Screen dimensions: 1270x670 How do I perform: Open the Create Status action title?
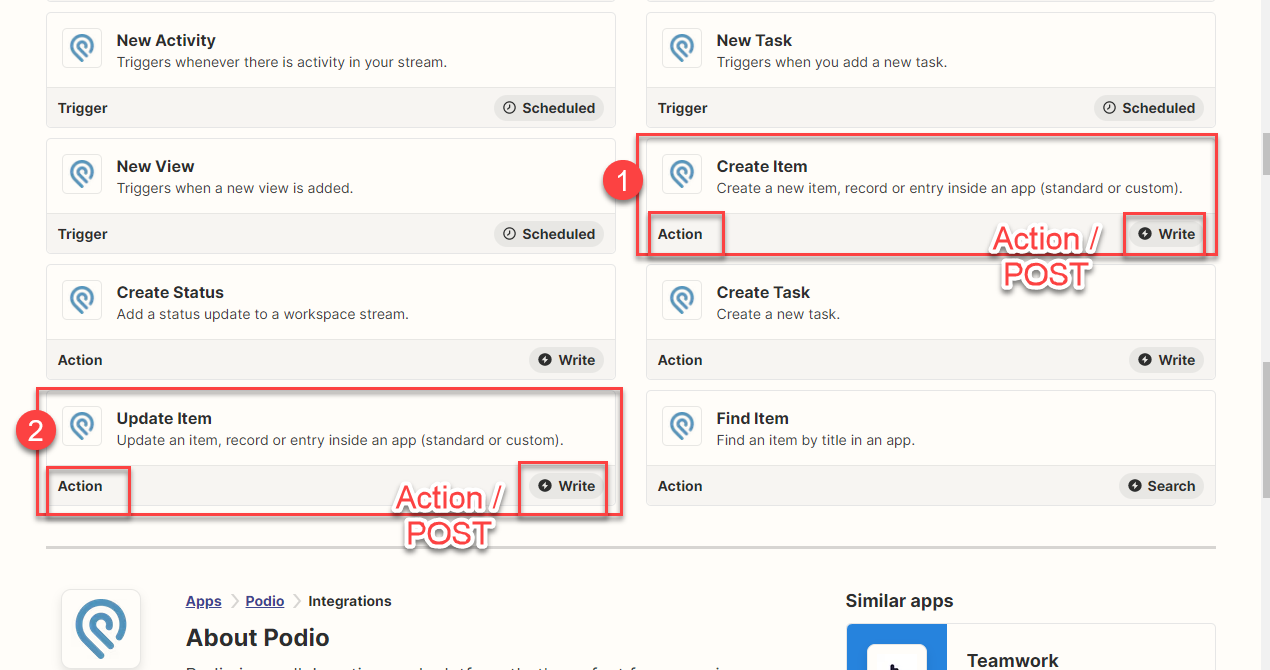pos(170,292)
